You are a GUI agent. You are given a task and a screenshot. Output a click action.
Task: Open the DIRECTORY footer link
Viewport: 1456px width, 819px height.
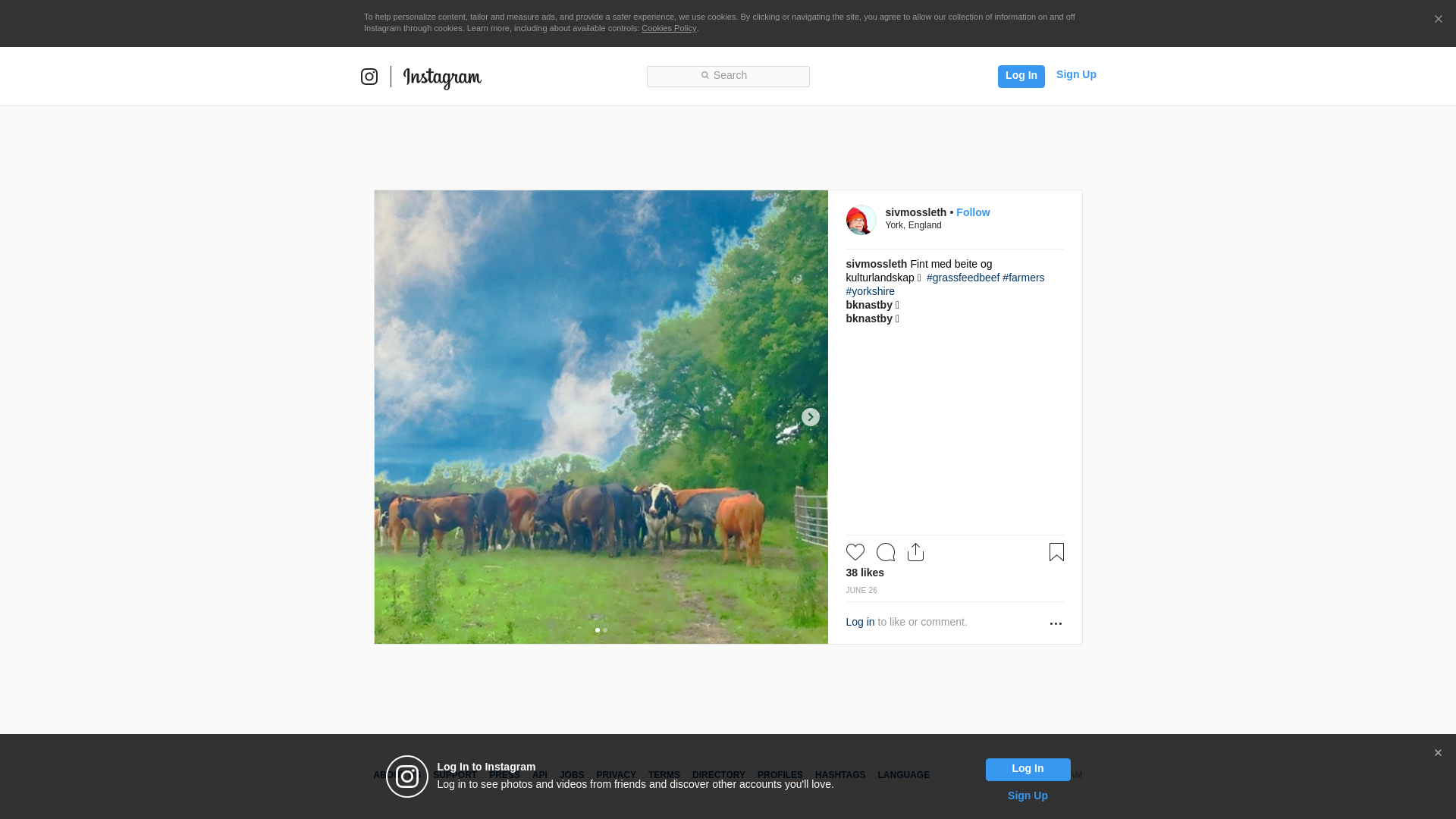[718, 775]
